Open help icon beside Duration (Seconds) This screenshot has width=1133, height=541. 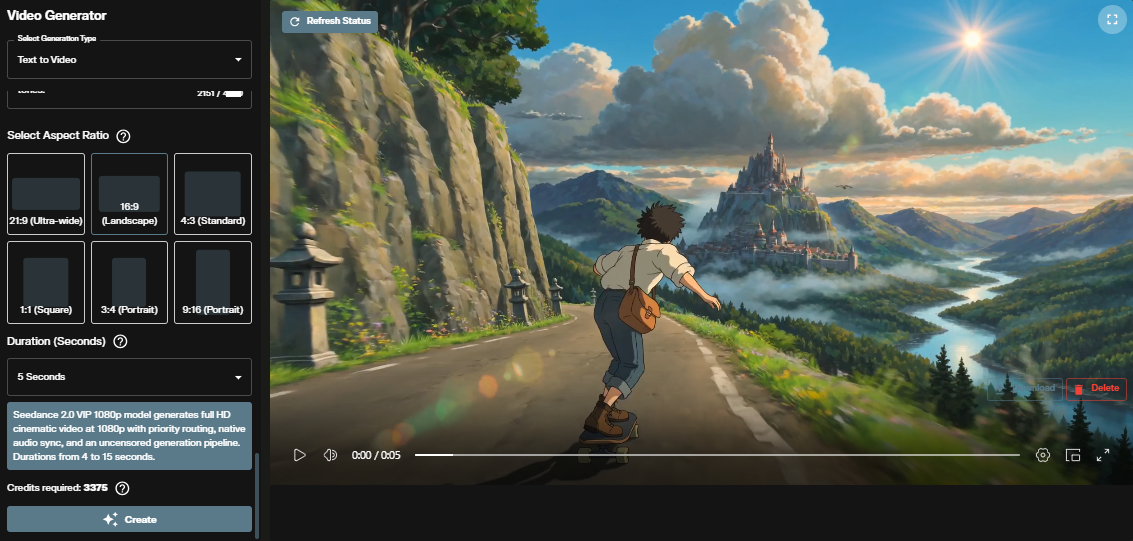pos(121,342)
